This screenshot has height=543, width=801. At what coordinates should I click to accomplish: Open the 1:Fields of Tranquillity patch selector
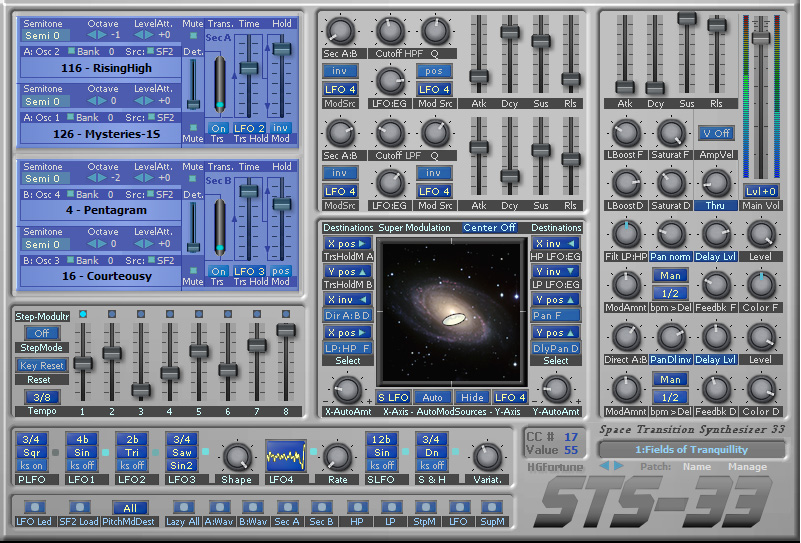point(692,450)
